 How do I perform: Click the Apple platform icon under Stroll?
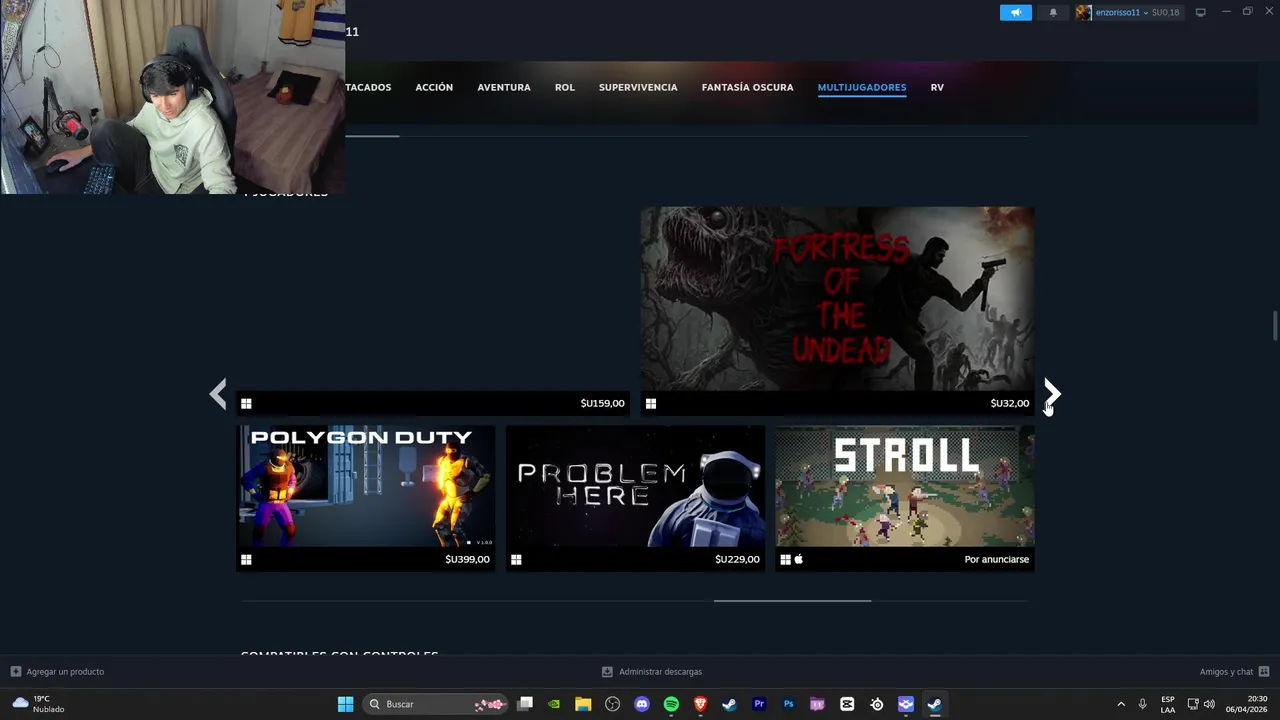(x=798, y=559)
